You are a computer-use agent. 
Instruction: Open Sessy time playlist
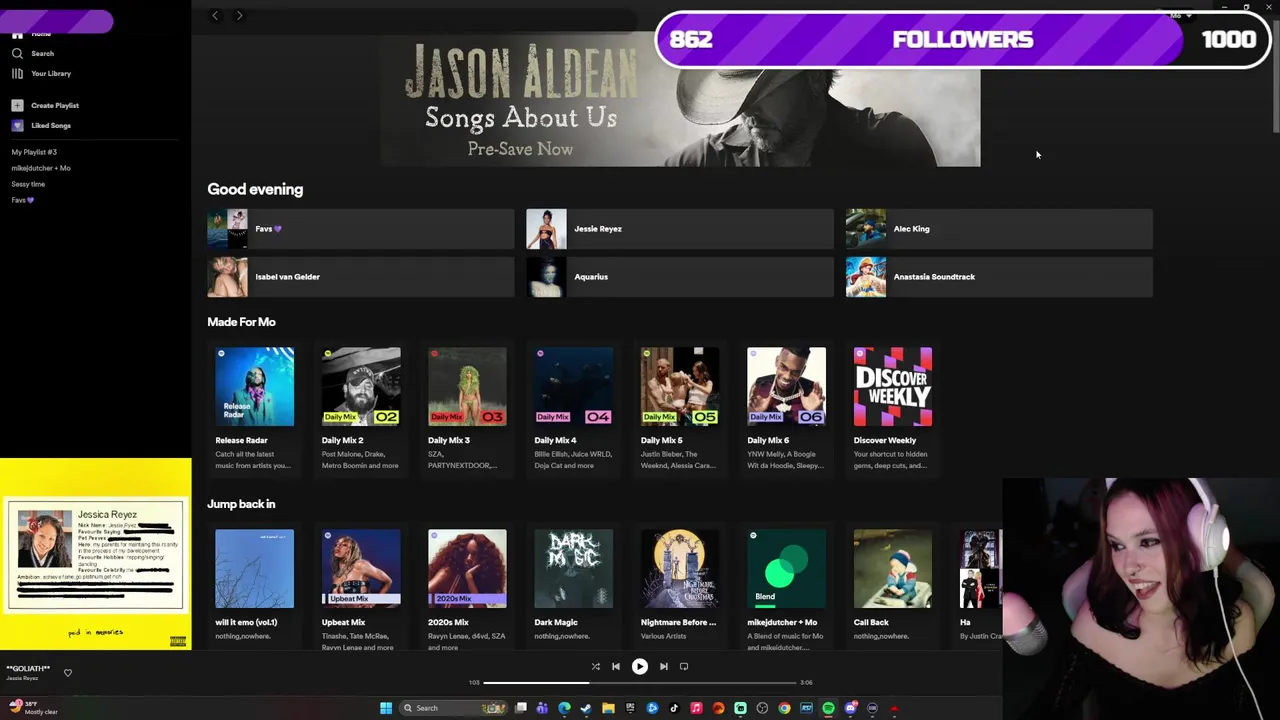pos(28,184)
